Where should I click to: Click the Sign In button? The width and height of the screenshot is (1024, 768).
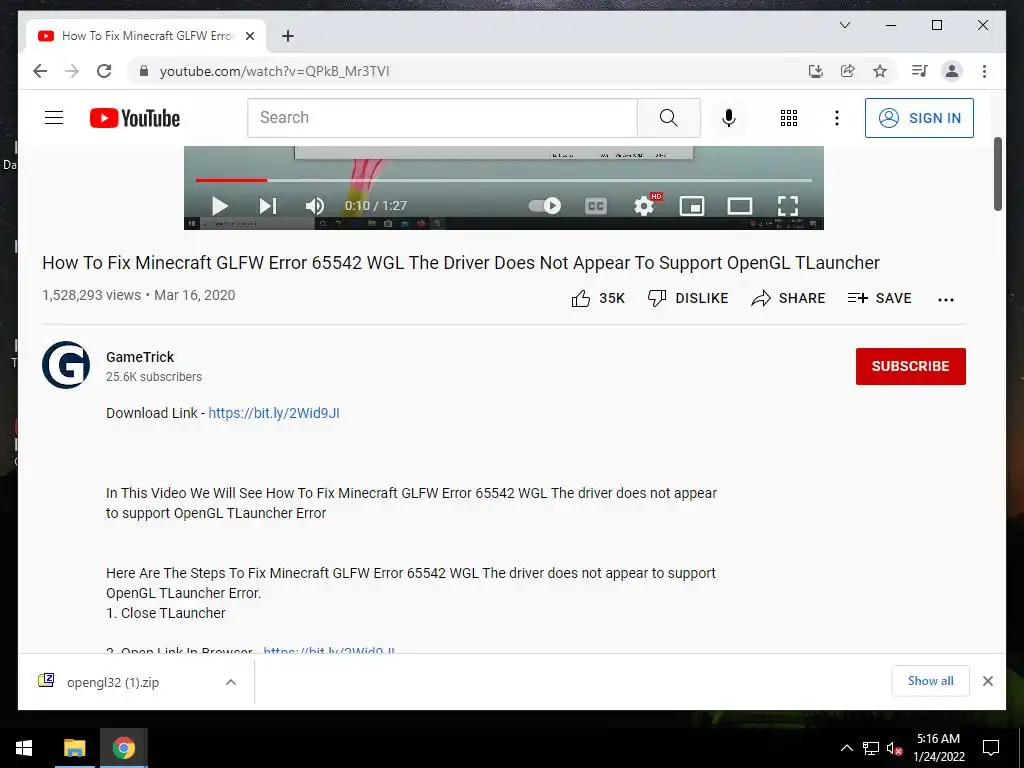(919, 118)
